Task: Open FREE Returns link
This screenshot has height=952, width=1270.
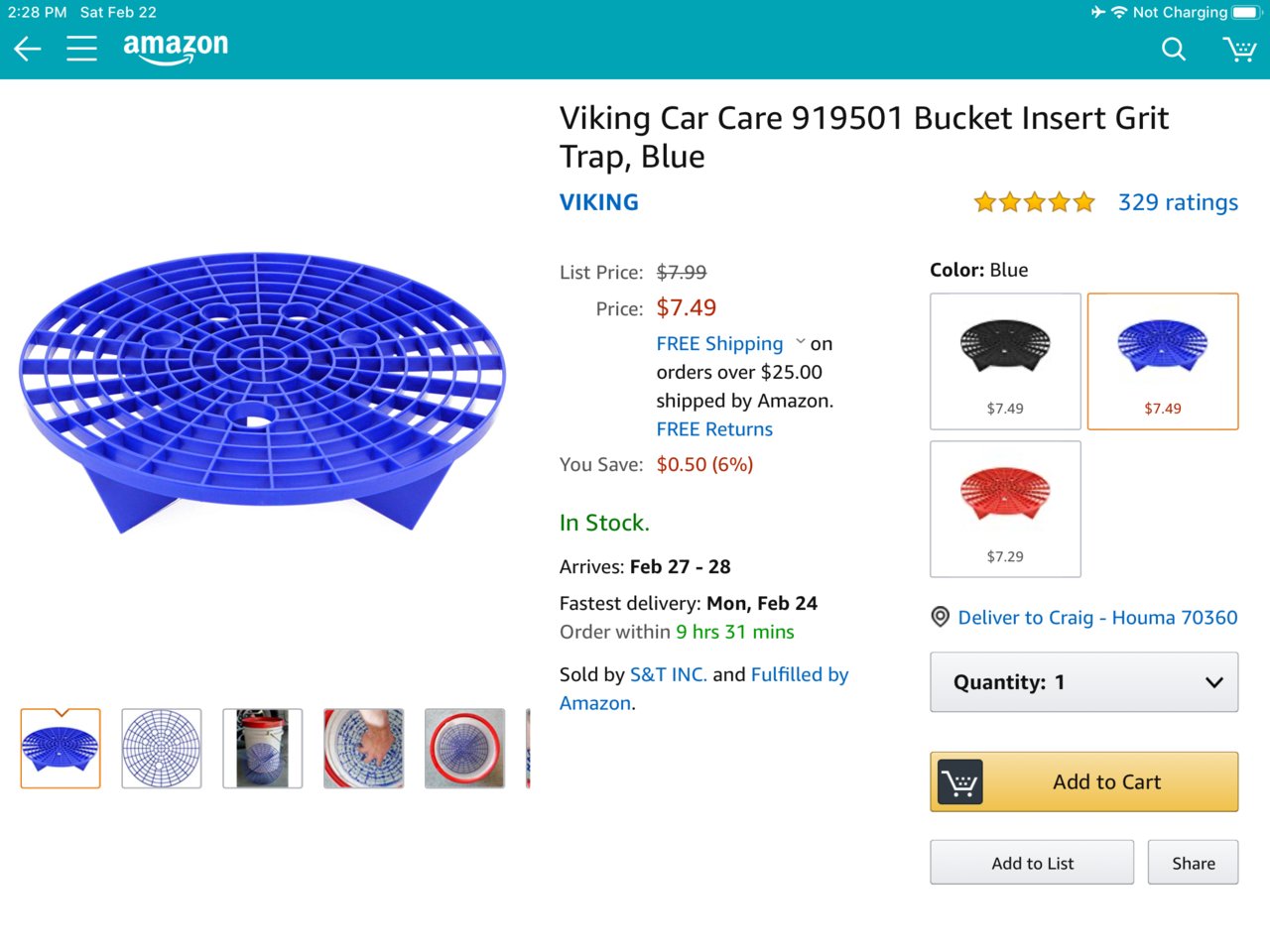Action: [x=714, y=429]
